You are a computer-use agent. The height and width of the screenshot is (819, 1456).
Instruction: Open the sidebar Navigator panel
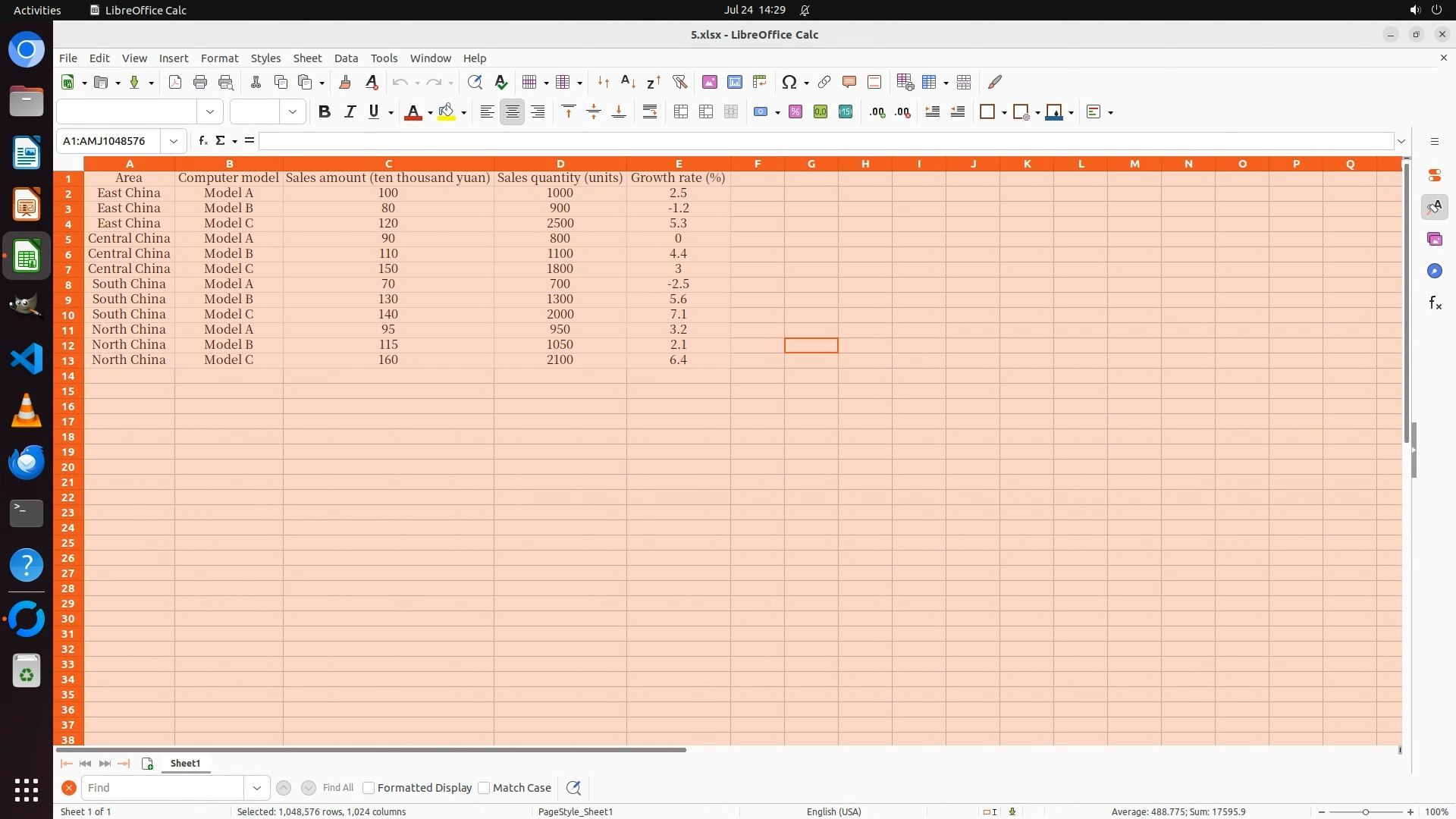[1434, 271]
